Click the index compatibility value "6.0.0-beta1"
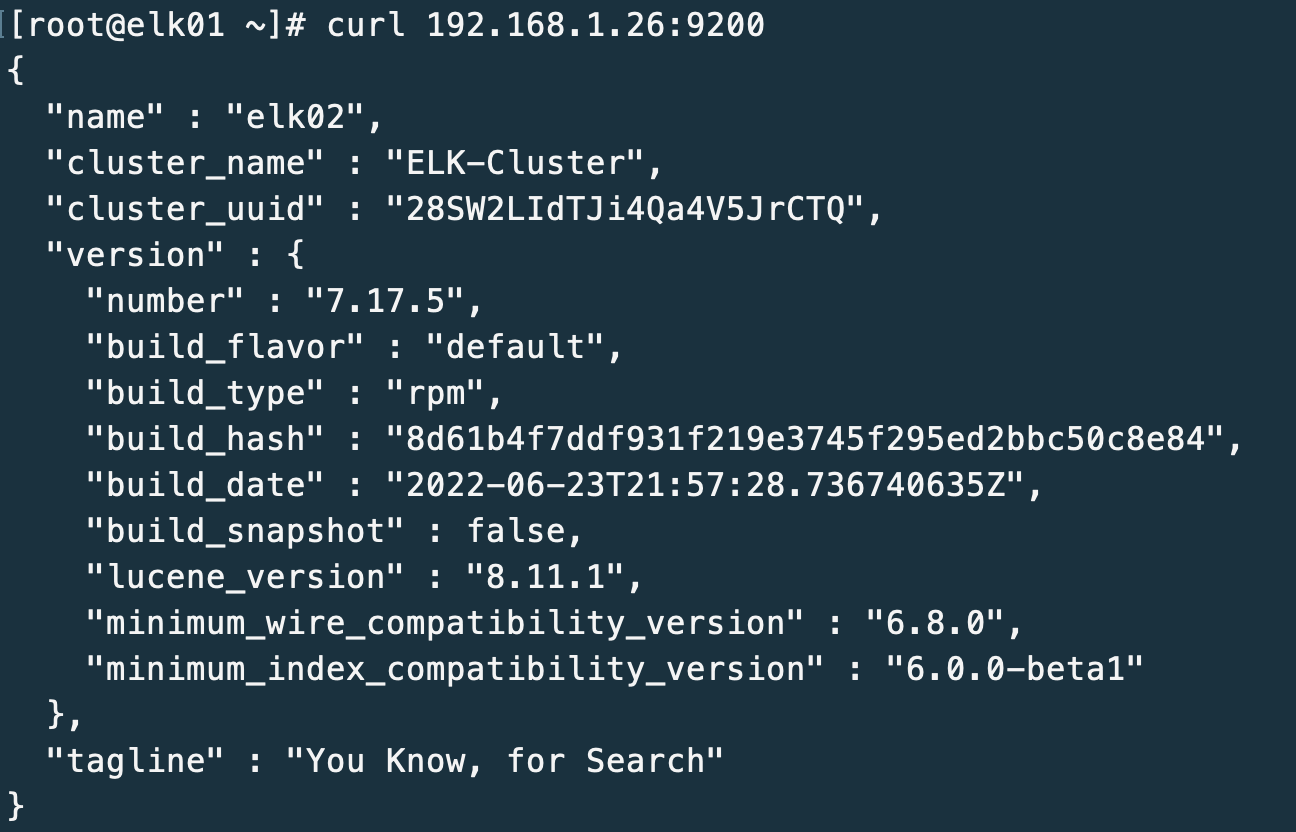This screenshot has height=832, width=1296. pyautogui.click(x=1014, y=669)
